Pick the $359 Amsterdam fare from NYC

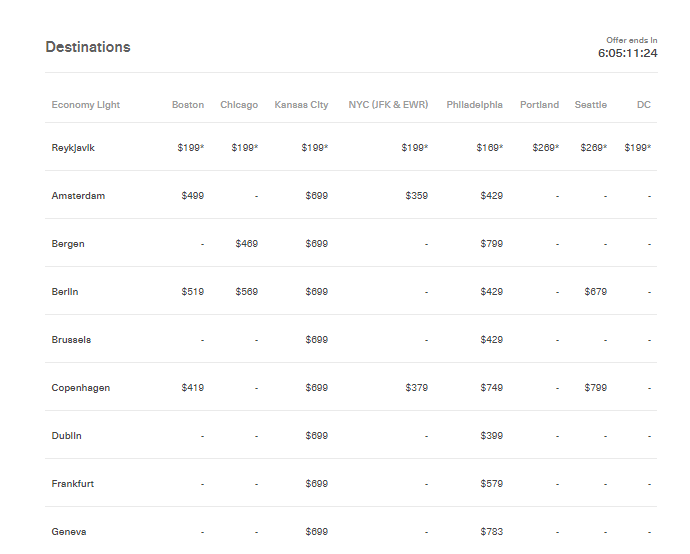click(416, 196)
